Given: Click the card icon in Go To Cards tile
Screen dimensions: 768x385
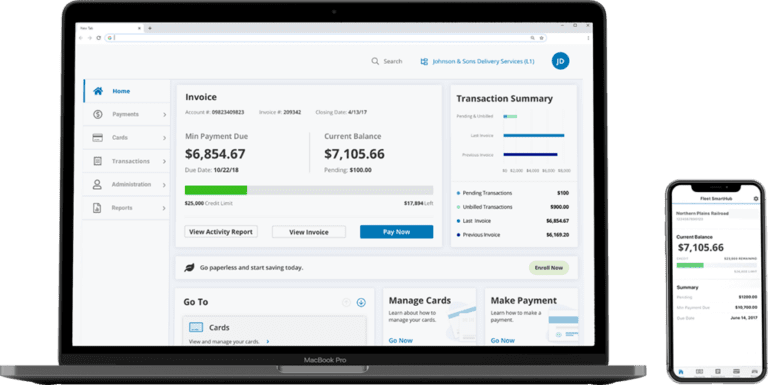Looking at the screenshot, I should 196,327.
